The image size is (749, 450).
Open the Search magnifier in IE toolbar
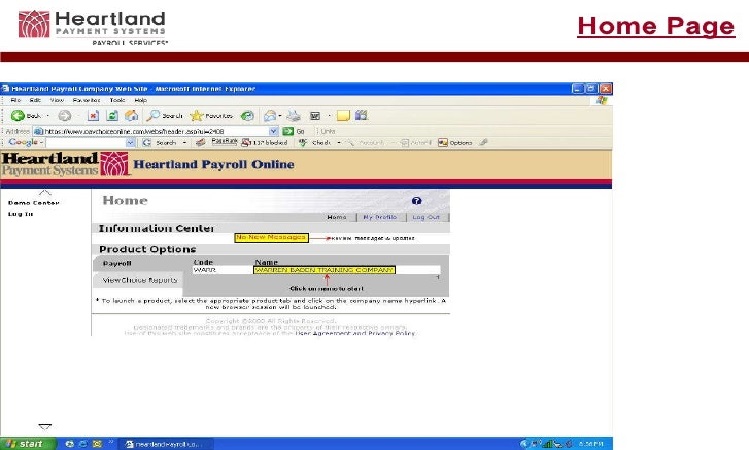pos(164,116)
